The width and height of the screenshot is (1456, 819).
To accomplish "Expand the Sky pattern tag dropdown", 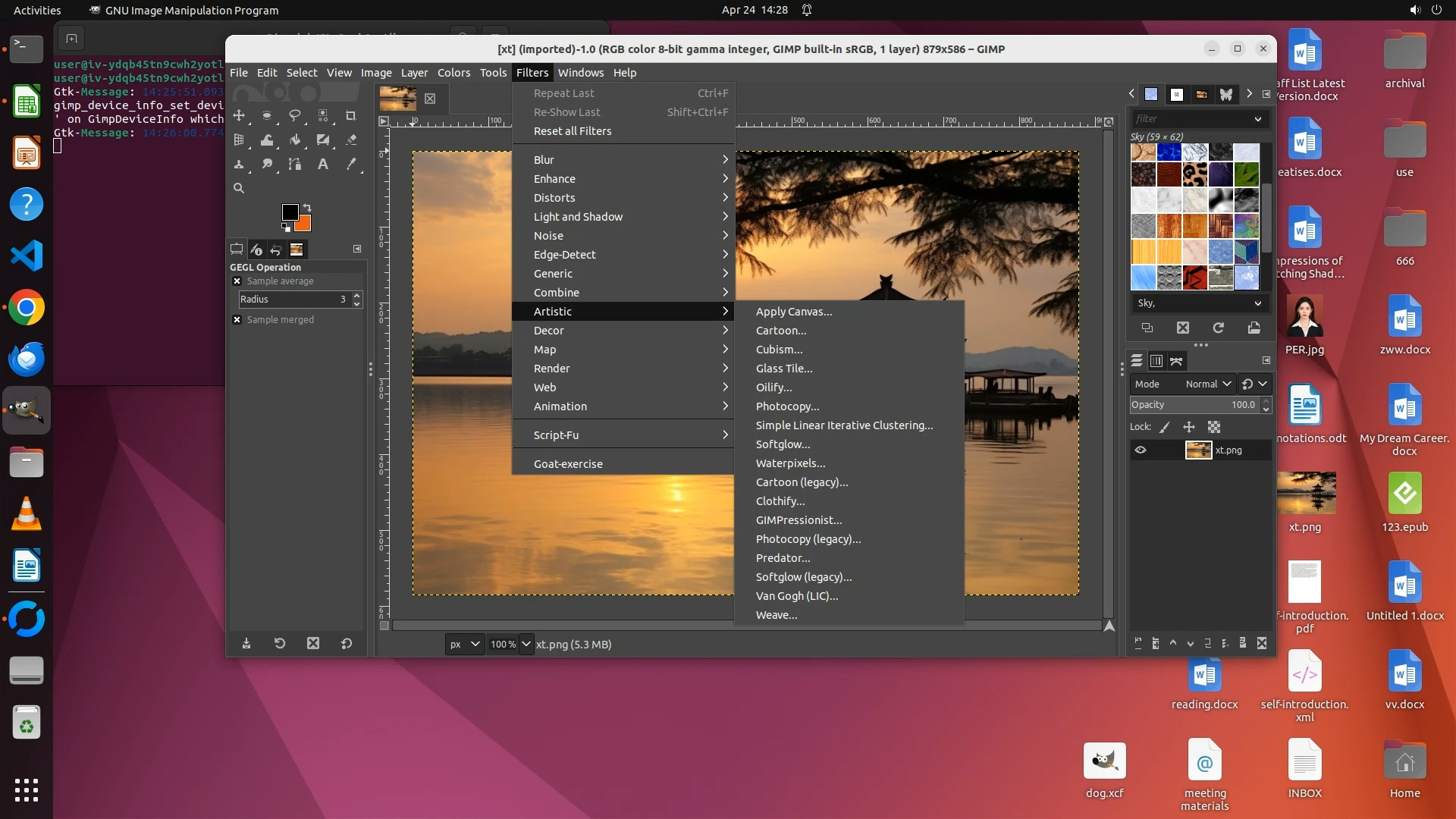I will [x=1257, y=303].
